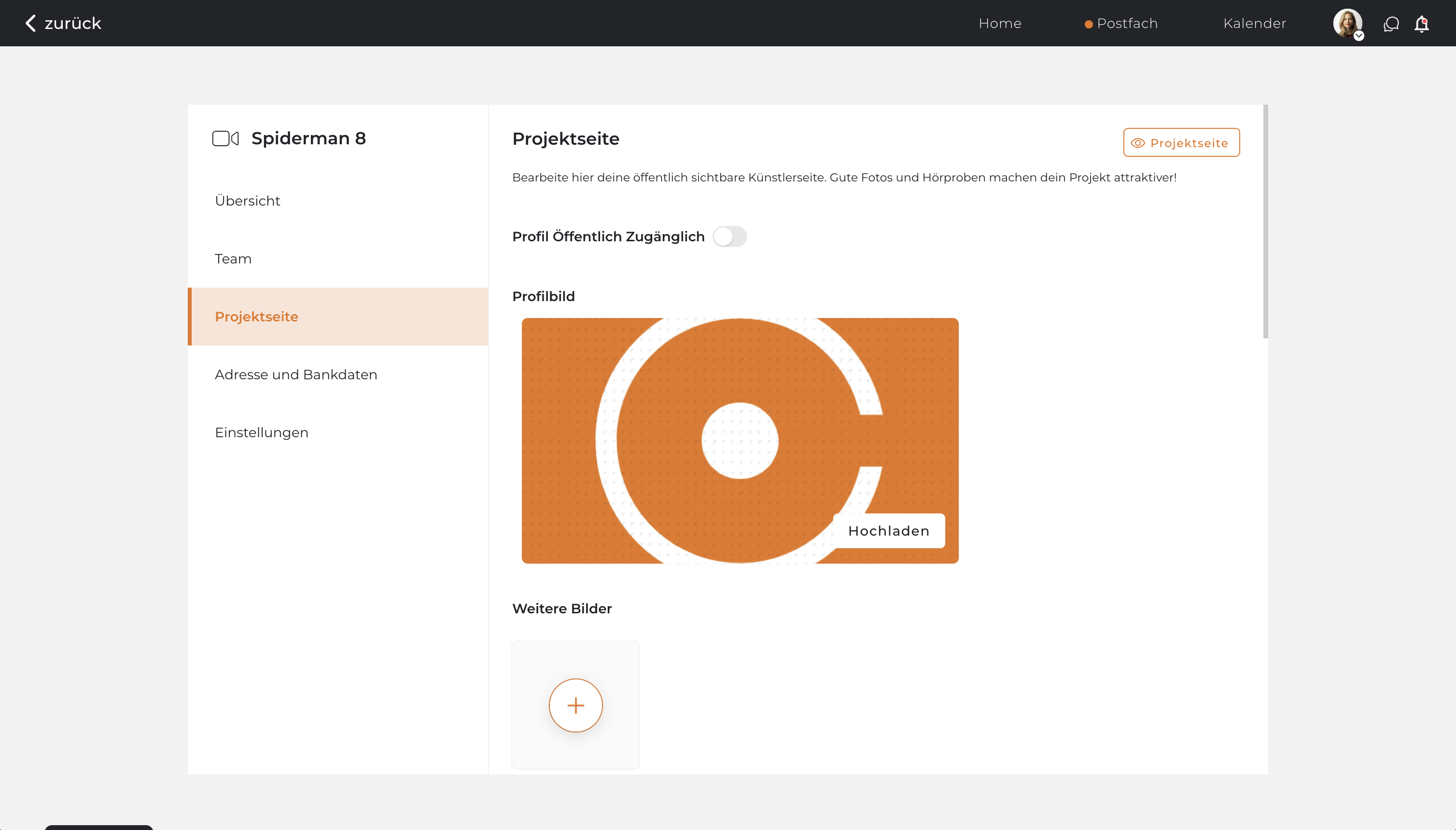This screenshot has width=1456, height=830.
Task: Open Adresse und Bankdaten section
Action: (295, 374)
